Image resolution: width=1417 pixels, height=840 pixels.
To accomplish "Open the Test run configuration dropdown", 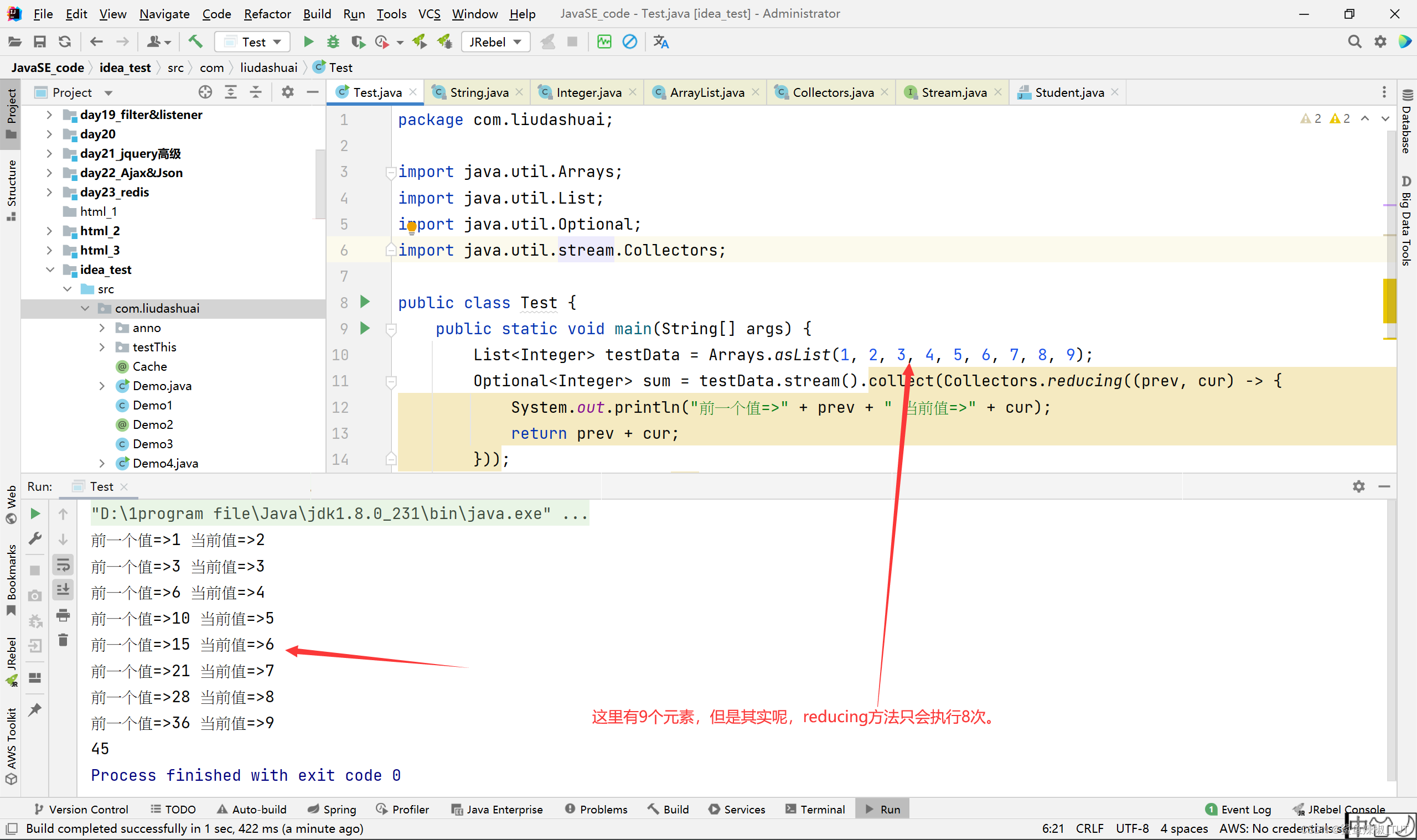I will click(252, 42).
